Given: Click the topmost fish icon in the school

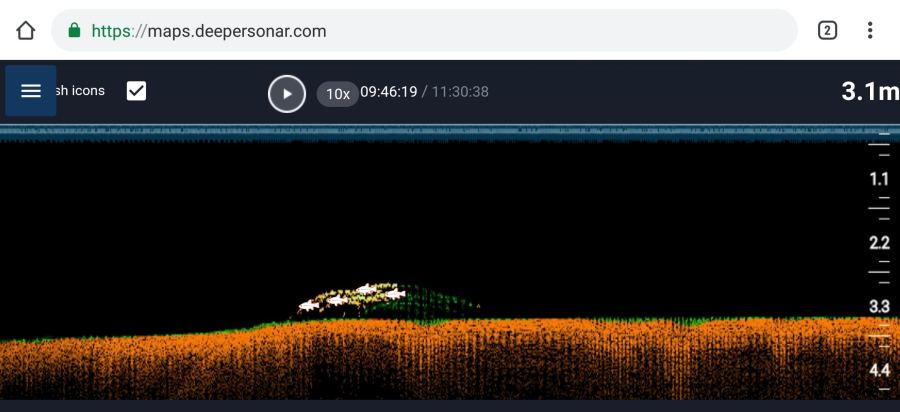Looking at the screenshot, I should 367,289.
